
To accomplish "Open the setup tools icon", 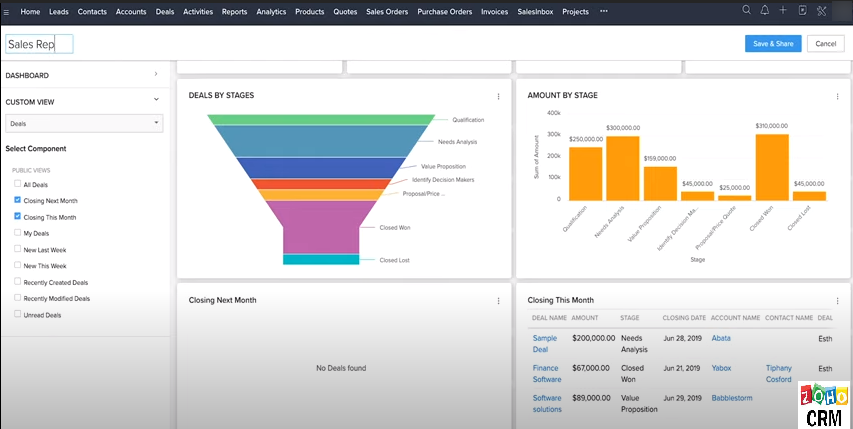I will coord(821,11).
